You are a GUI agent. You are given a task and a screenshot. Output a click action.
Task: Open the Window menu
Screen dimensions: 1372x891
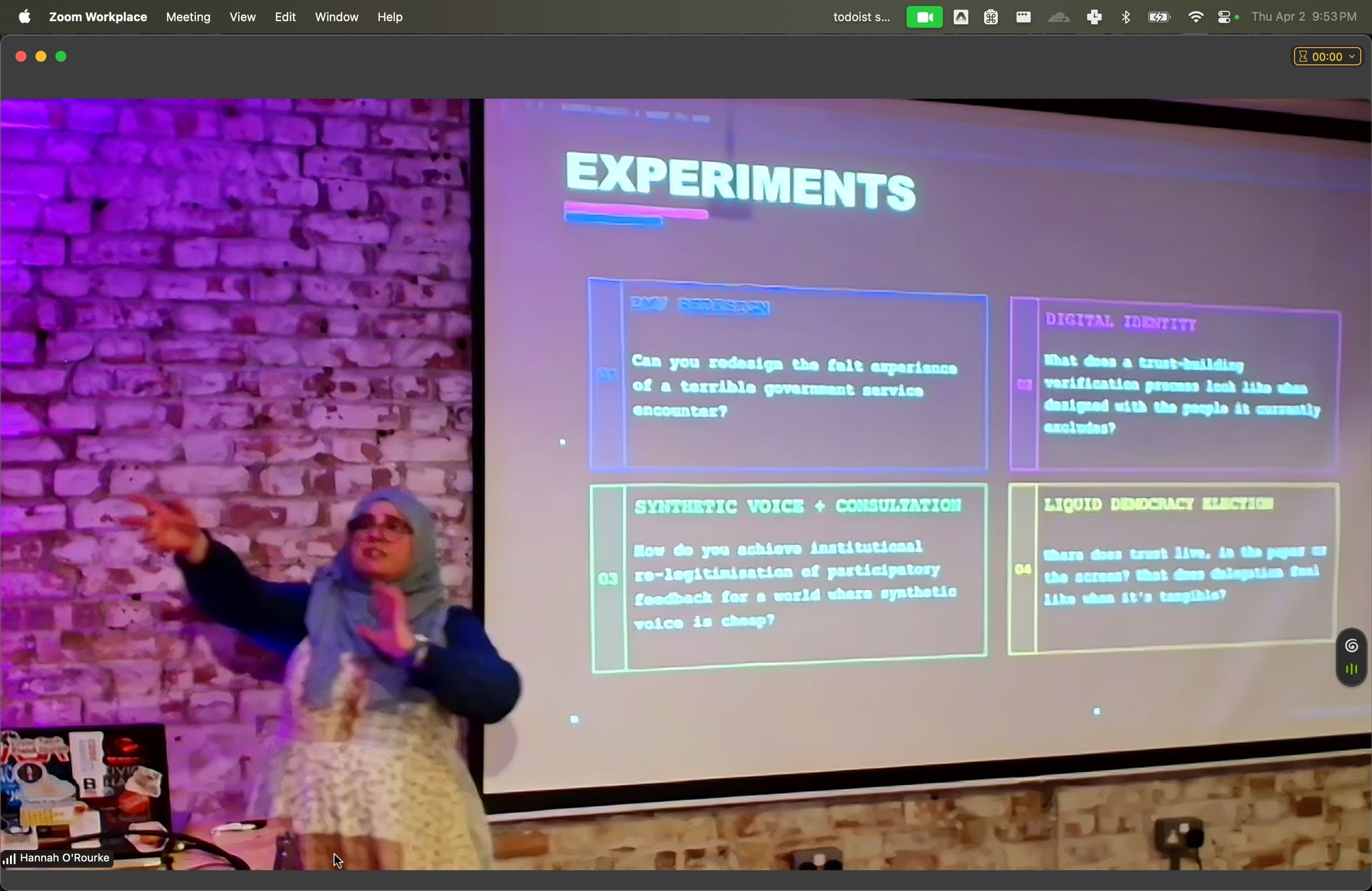(337, 17)
